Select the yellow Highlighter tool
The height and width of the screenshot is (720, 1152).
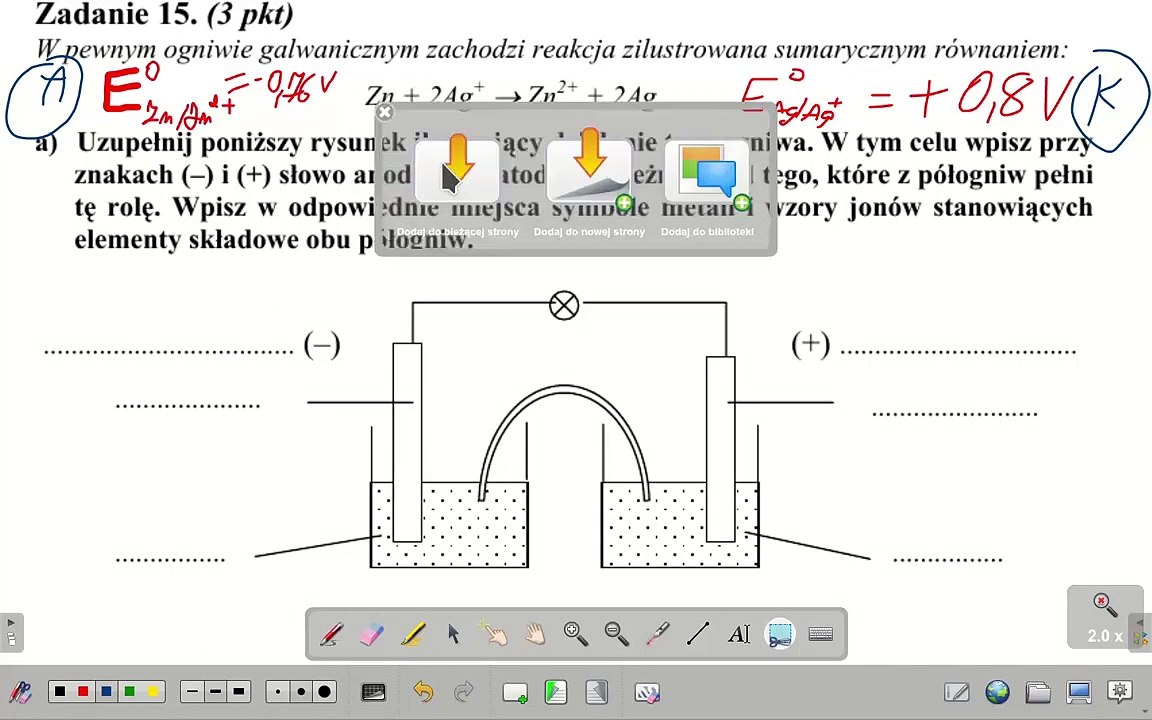(x=413, y=633)
